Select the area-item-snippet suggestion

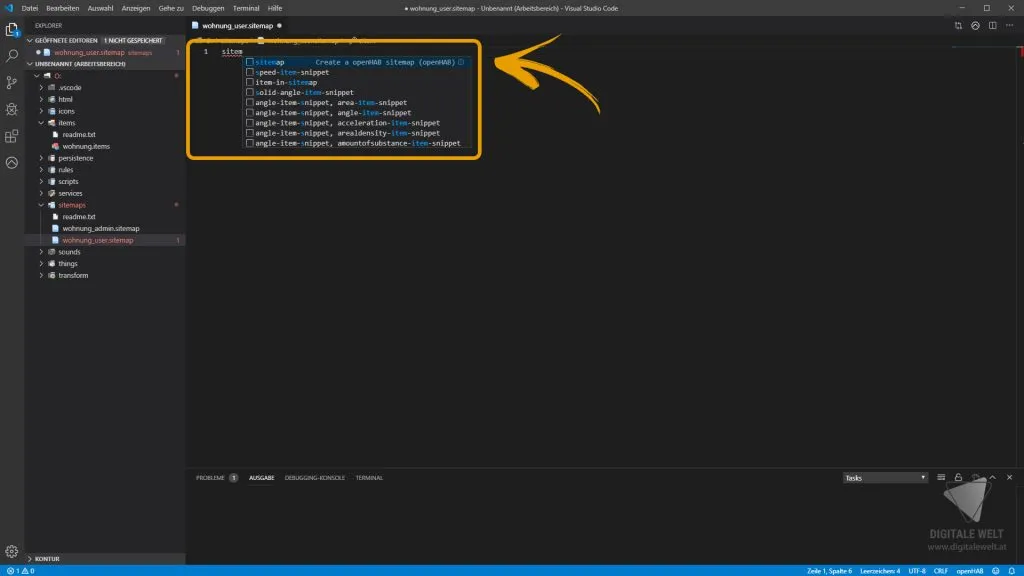[357, 103]
